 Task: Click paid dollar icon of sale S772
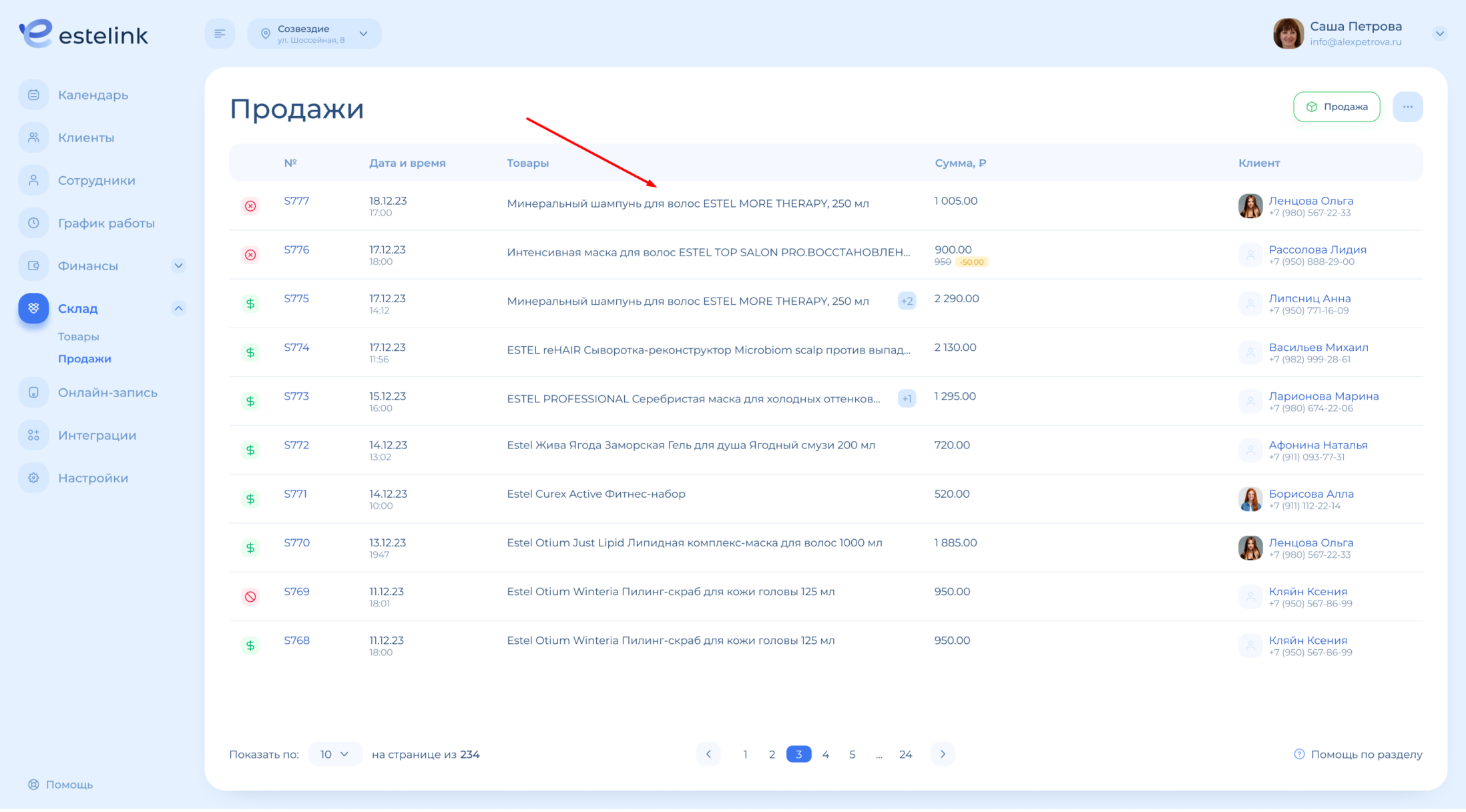(250, 450)
